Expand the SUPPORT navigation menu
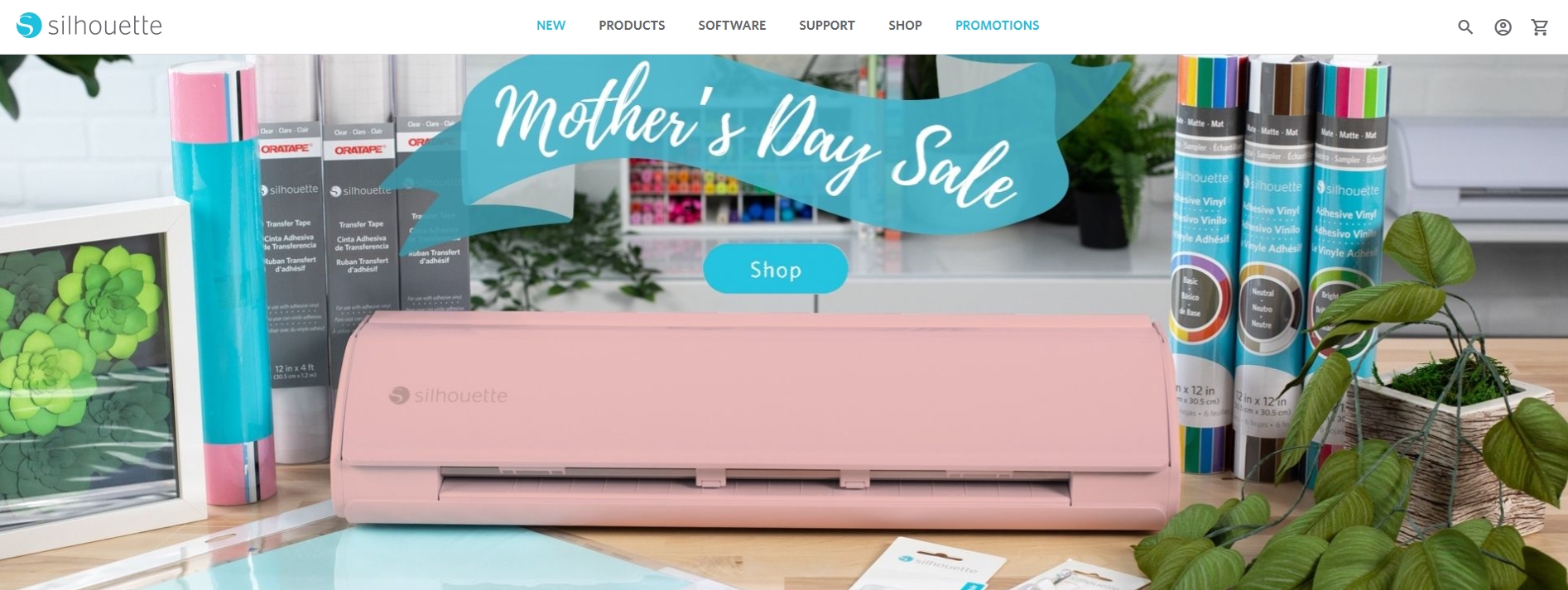The width and height of the screenshot is (1568, 590). point(827,26)
